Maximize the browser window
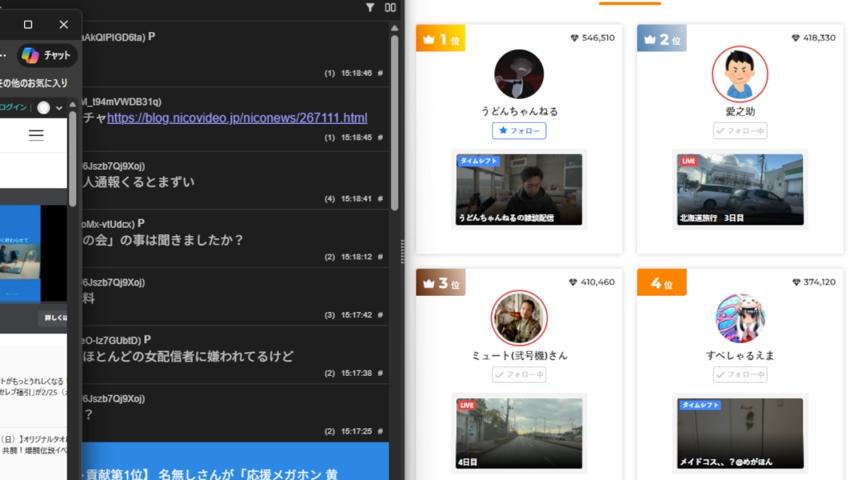 click(x=28, y=25)
